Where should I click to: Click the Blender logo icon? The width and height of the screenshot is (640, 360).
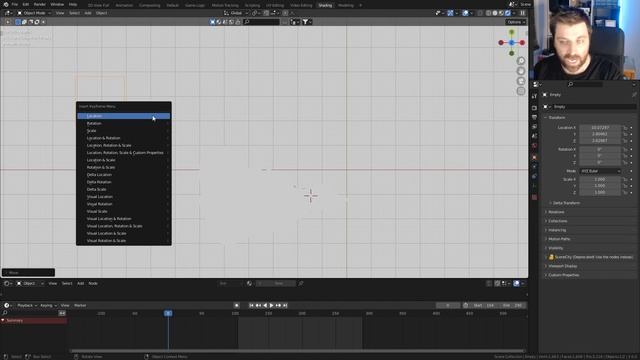[x=6, y=4]
